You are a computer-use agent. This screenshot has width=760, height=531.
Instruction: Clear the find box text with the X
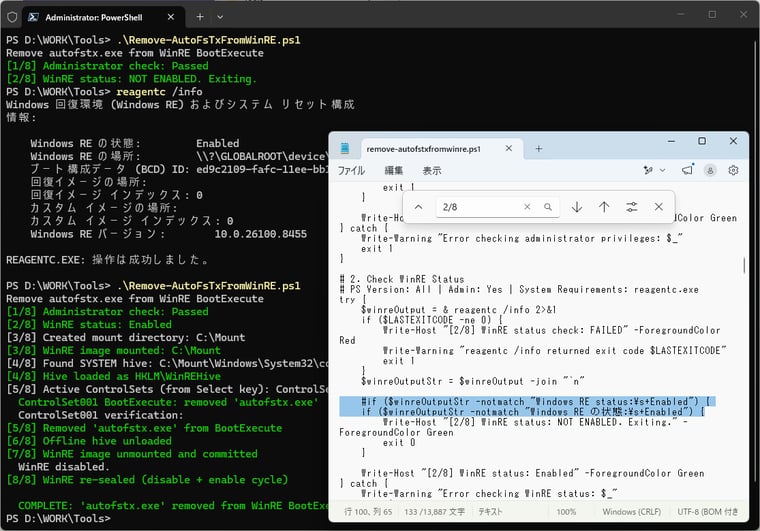point(527,207)
